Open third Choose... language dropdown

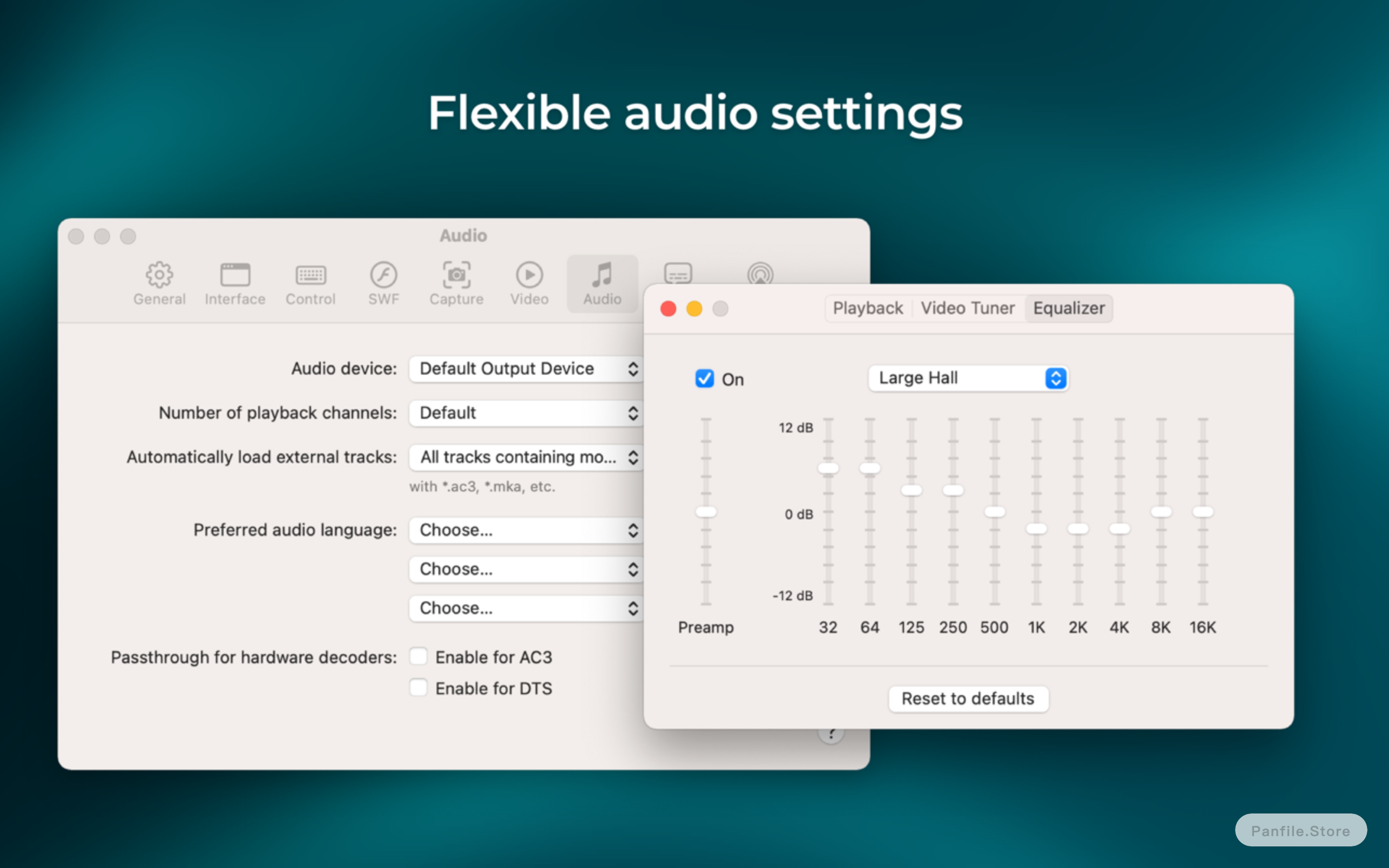[525, 608]
